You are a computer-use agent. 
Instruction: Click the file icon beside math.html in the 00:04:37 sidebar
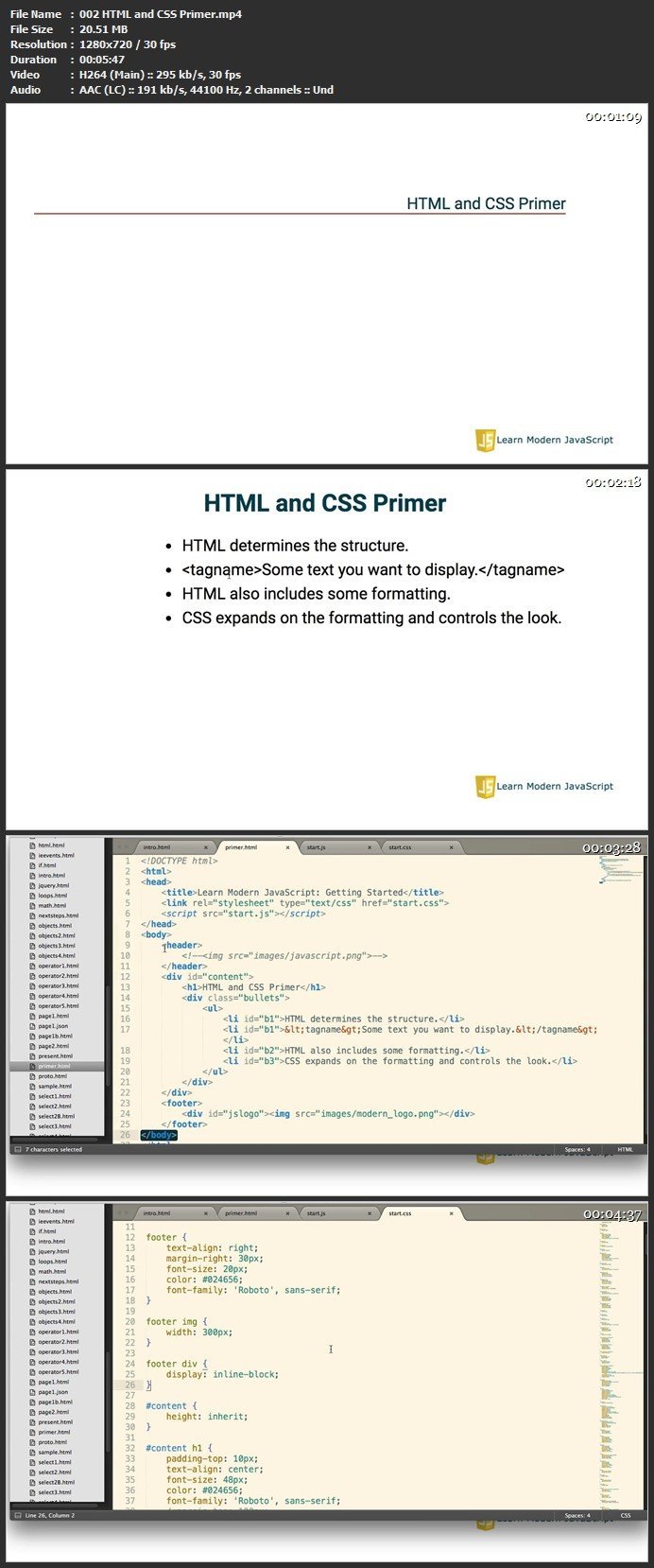pos(33,1272)
